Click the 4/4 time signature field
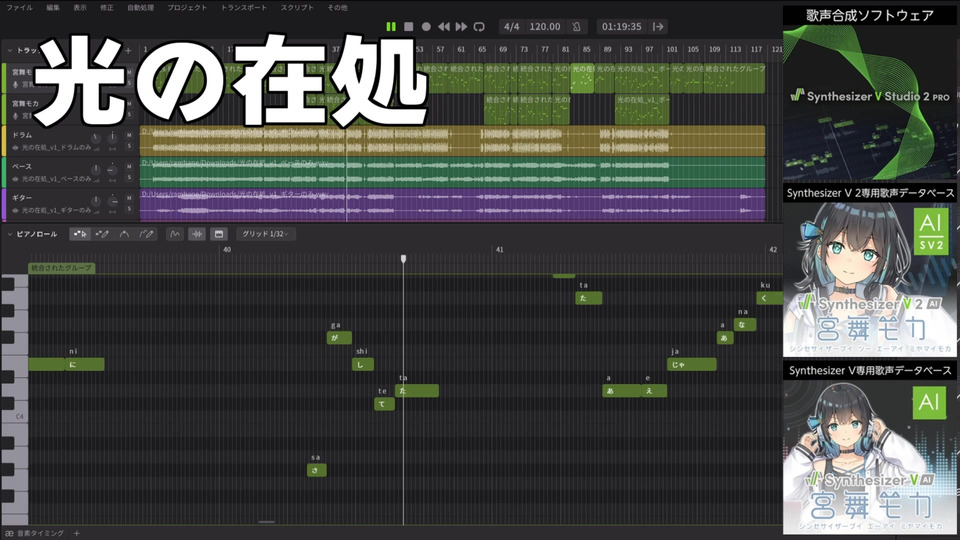The image size is (960, 540). pyautogui.click(x=512, y=26)
